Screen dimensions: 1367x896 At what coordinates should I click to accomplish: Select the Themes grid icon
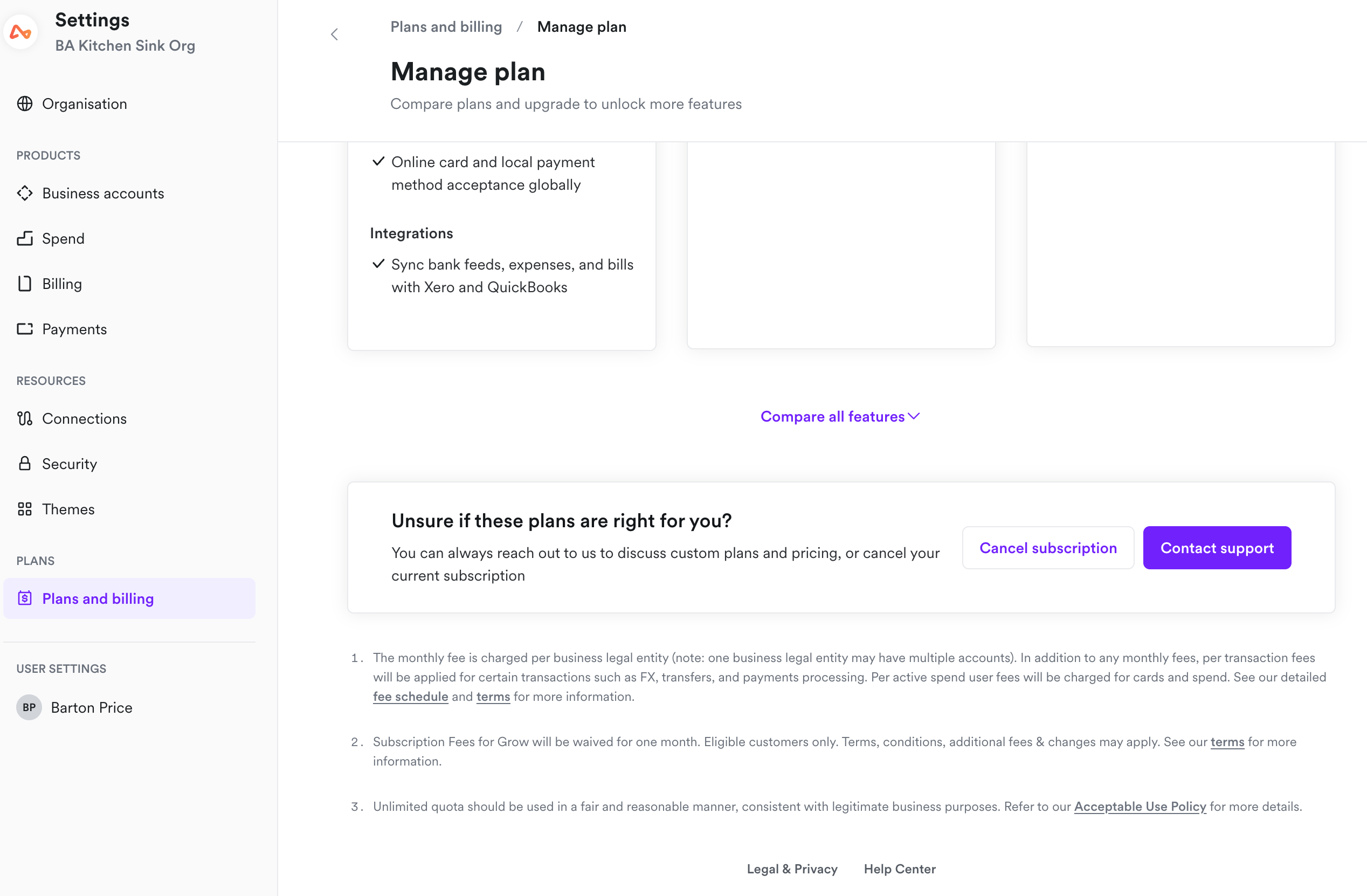coord(25,509)
